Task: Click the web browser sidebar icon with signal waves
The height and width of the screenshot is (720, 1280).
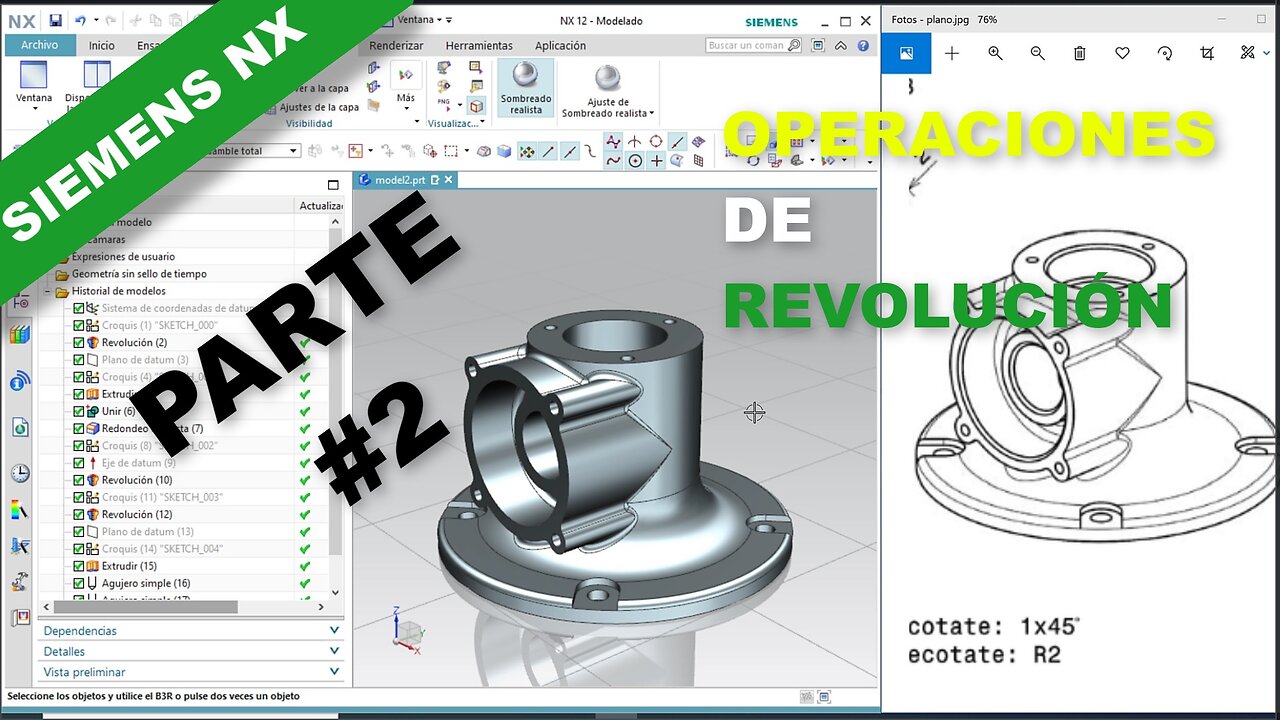Action: coord(19,381)
